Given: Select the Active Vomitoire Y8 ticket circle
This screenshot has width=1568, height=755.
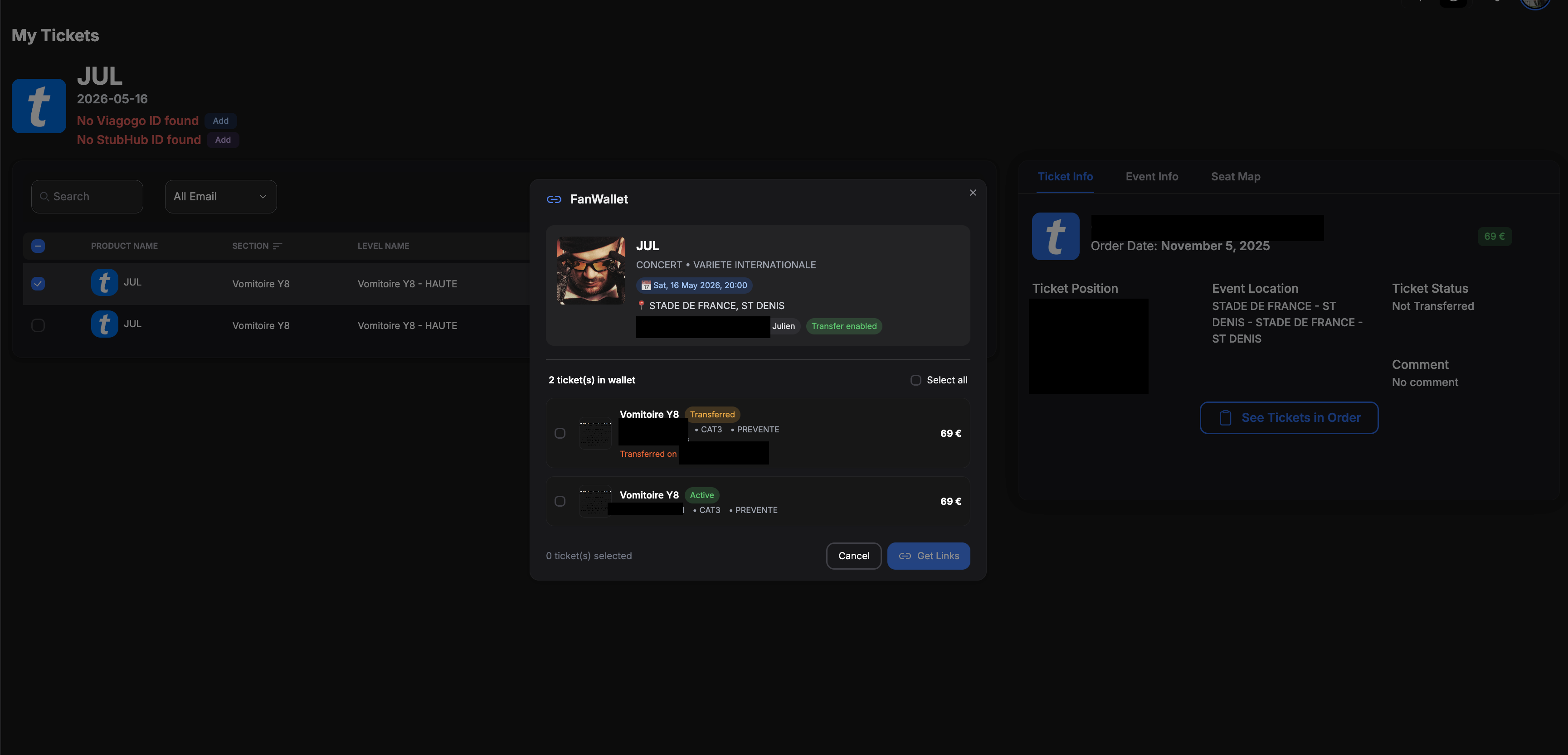Looking at the screenshot, I should click(x=560, y=501).
